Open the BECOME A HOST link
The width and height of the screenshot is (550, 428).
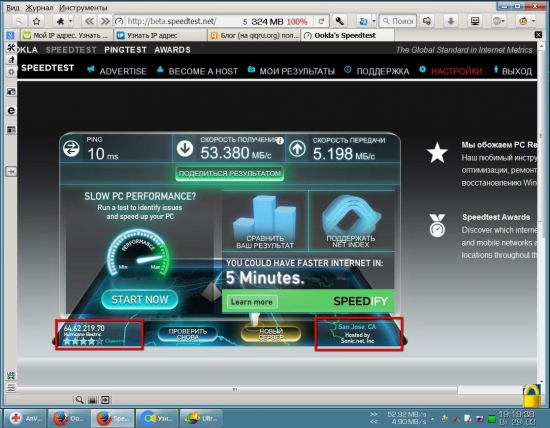click(x=203, y=71)
